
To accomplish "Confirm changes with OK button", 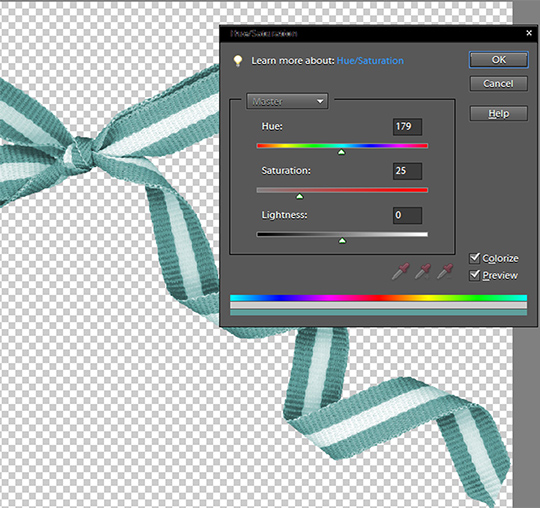I will coord(499,60).
